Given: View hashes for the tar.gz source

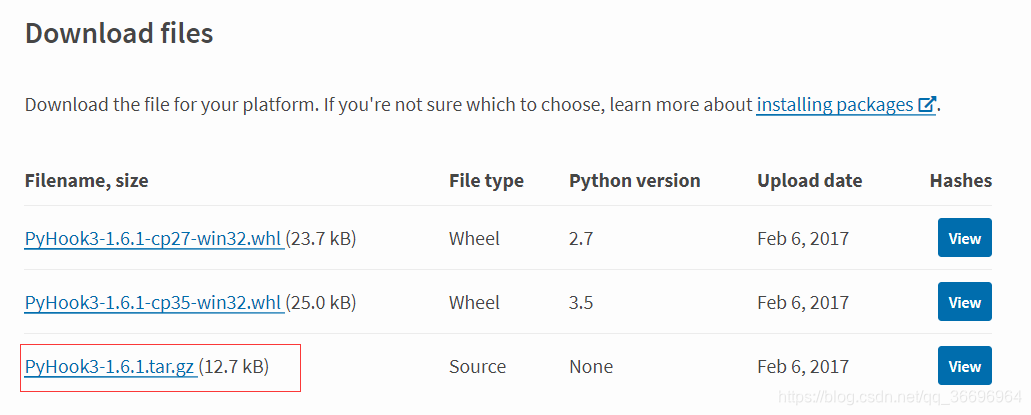Looking at the screenshot, I should 965,366.
